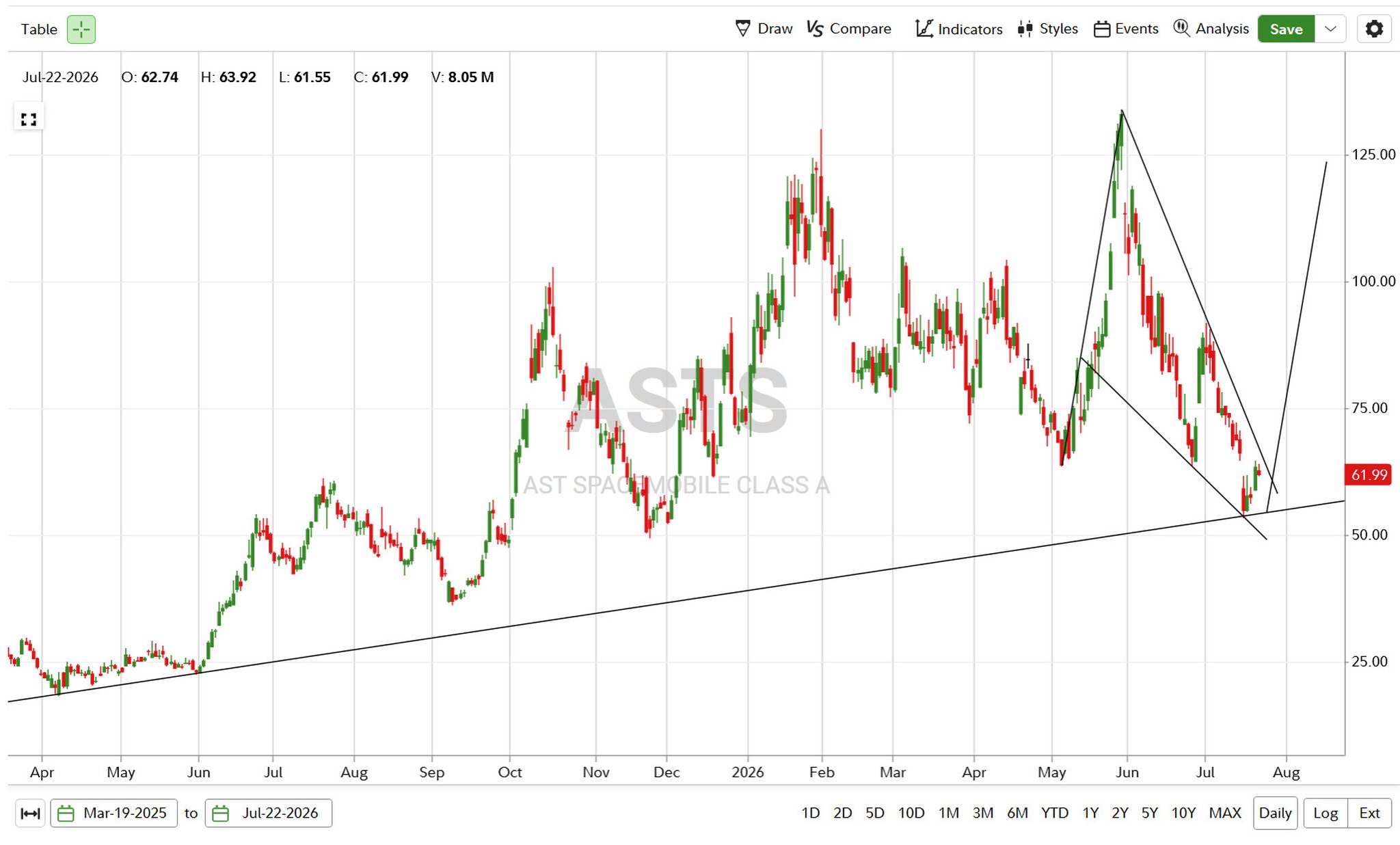The width and height of the screenshot is (1400, 845).
Task: Click the date range arrows icon
Action: (30, 813)
